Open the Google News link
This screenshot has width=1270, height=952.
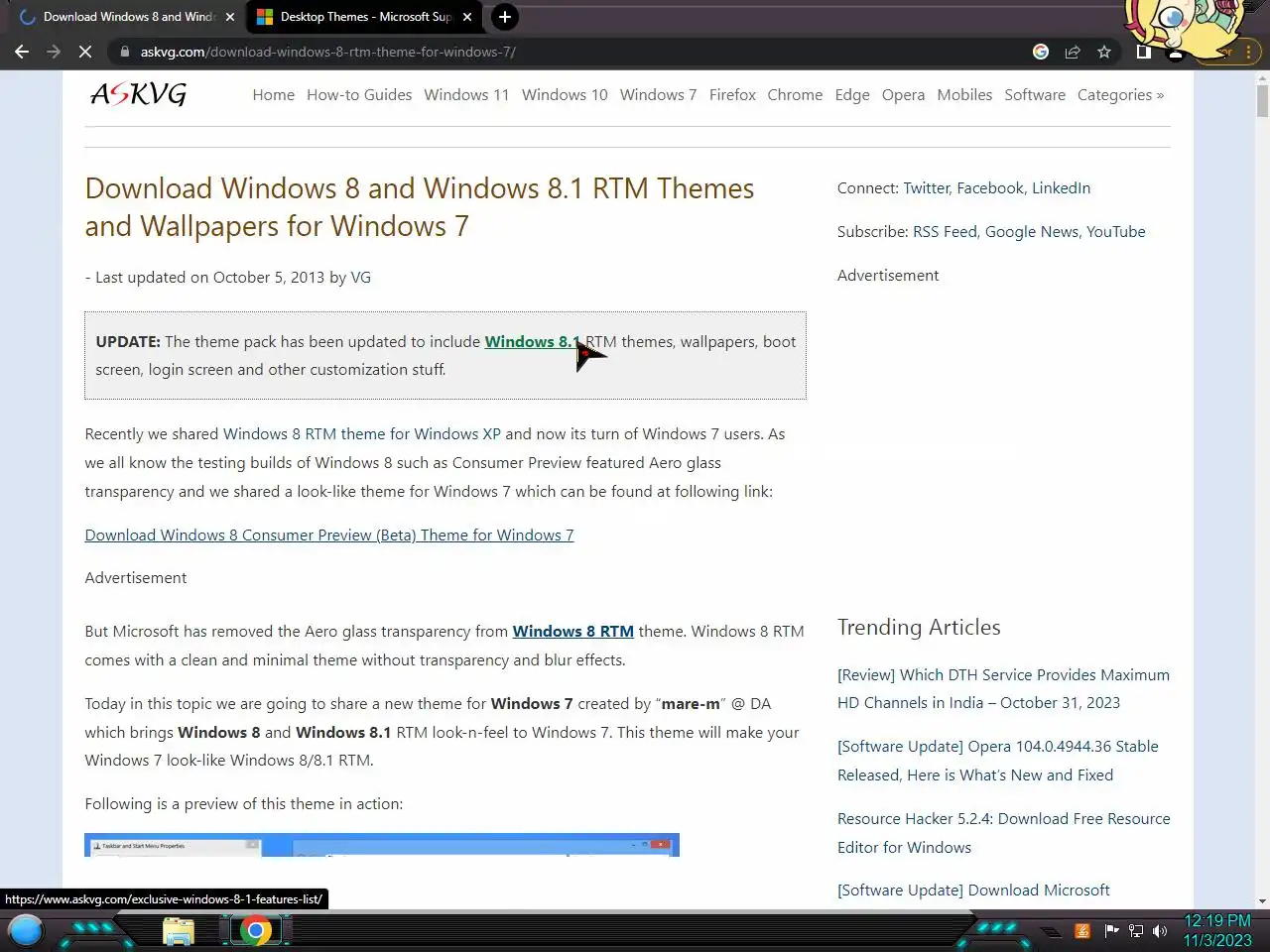tap(1032, 232)
